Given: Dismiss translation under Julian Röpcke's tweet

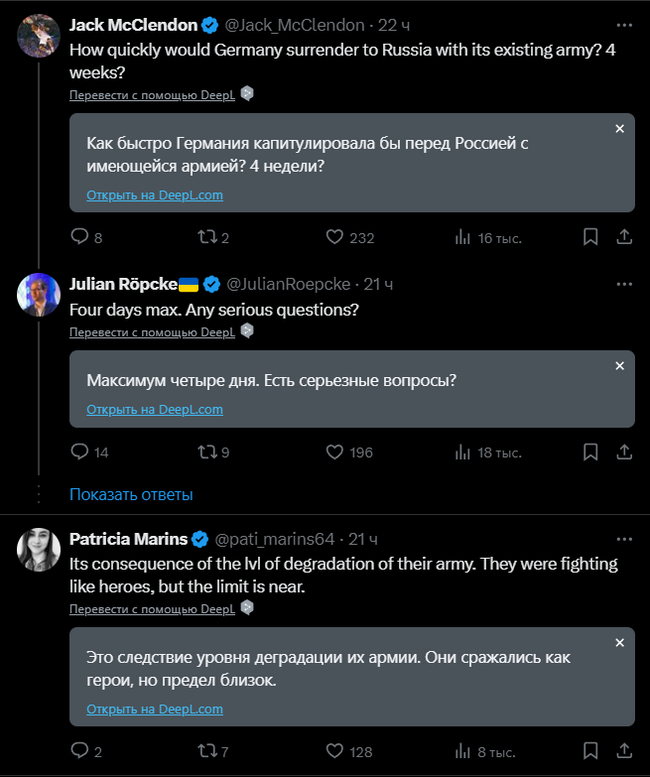Looking at the screenshot, I should [619, 366].
